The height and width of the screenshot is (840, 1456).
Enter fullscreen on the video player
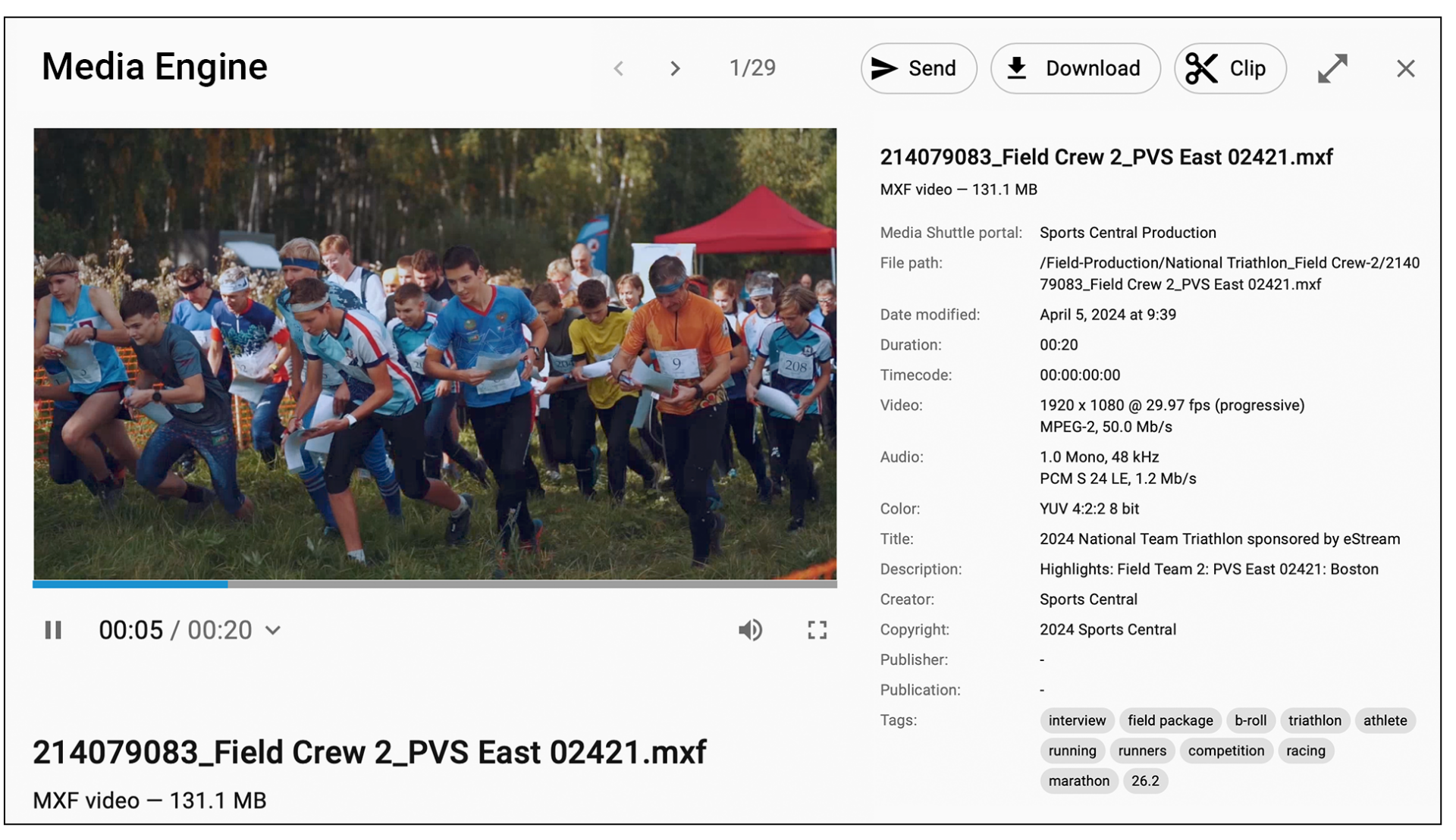coord(817,629)
